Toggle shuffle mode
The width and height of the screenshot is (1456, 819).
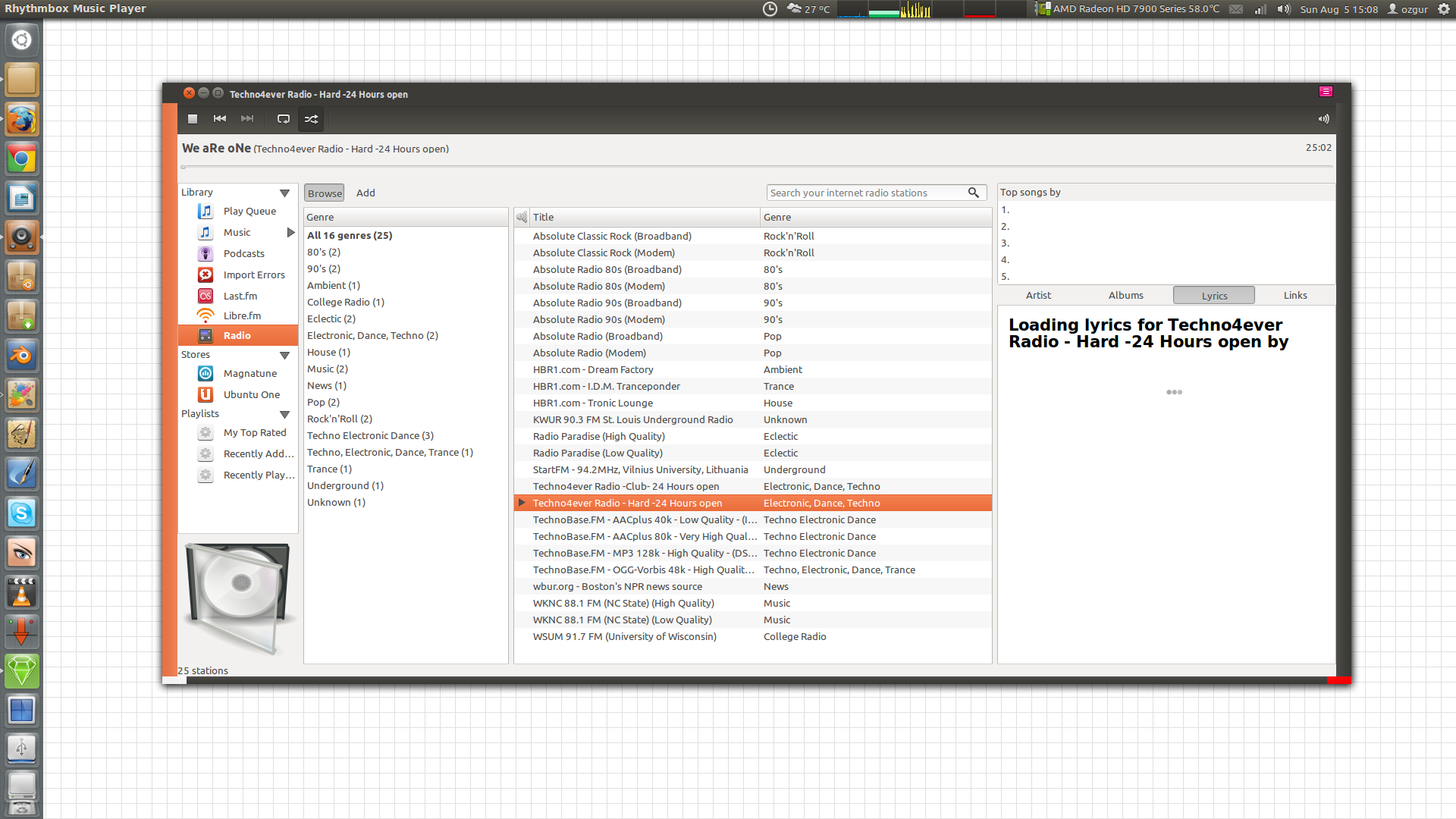311,119
